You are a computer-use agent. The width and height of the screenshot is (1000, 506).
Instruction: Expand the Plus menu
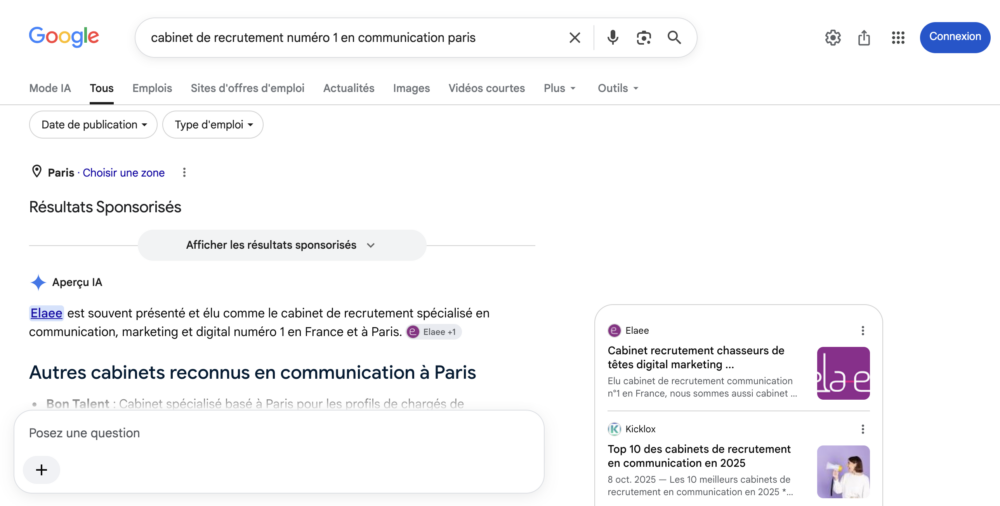pyautogui.click(x=559, y=88)
